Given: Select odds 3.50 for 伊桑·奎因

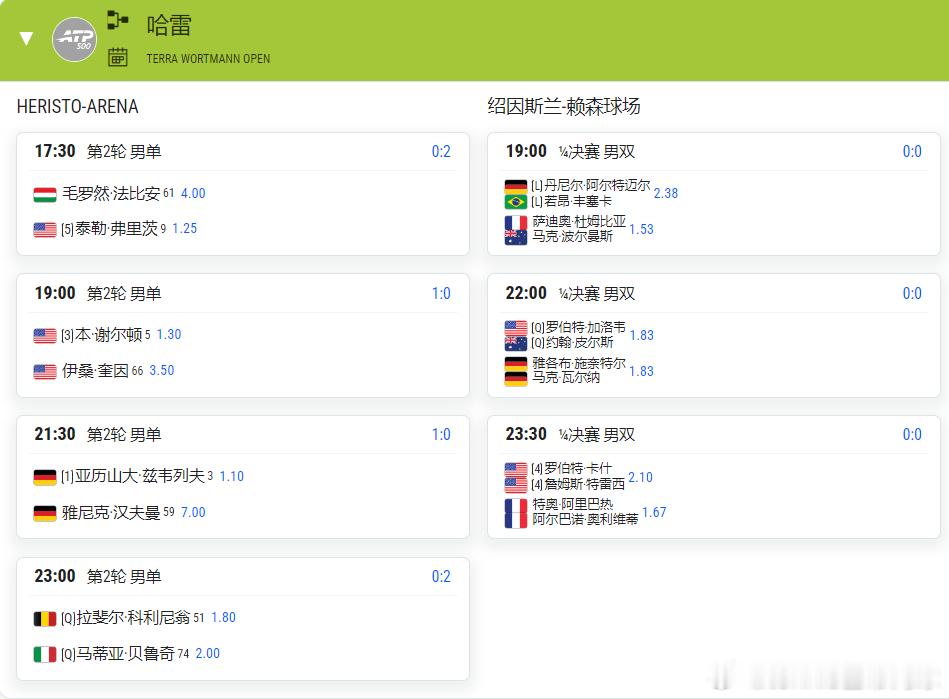Looking at the screenshot, I should point(162,370).
